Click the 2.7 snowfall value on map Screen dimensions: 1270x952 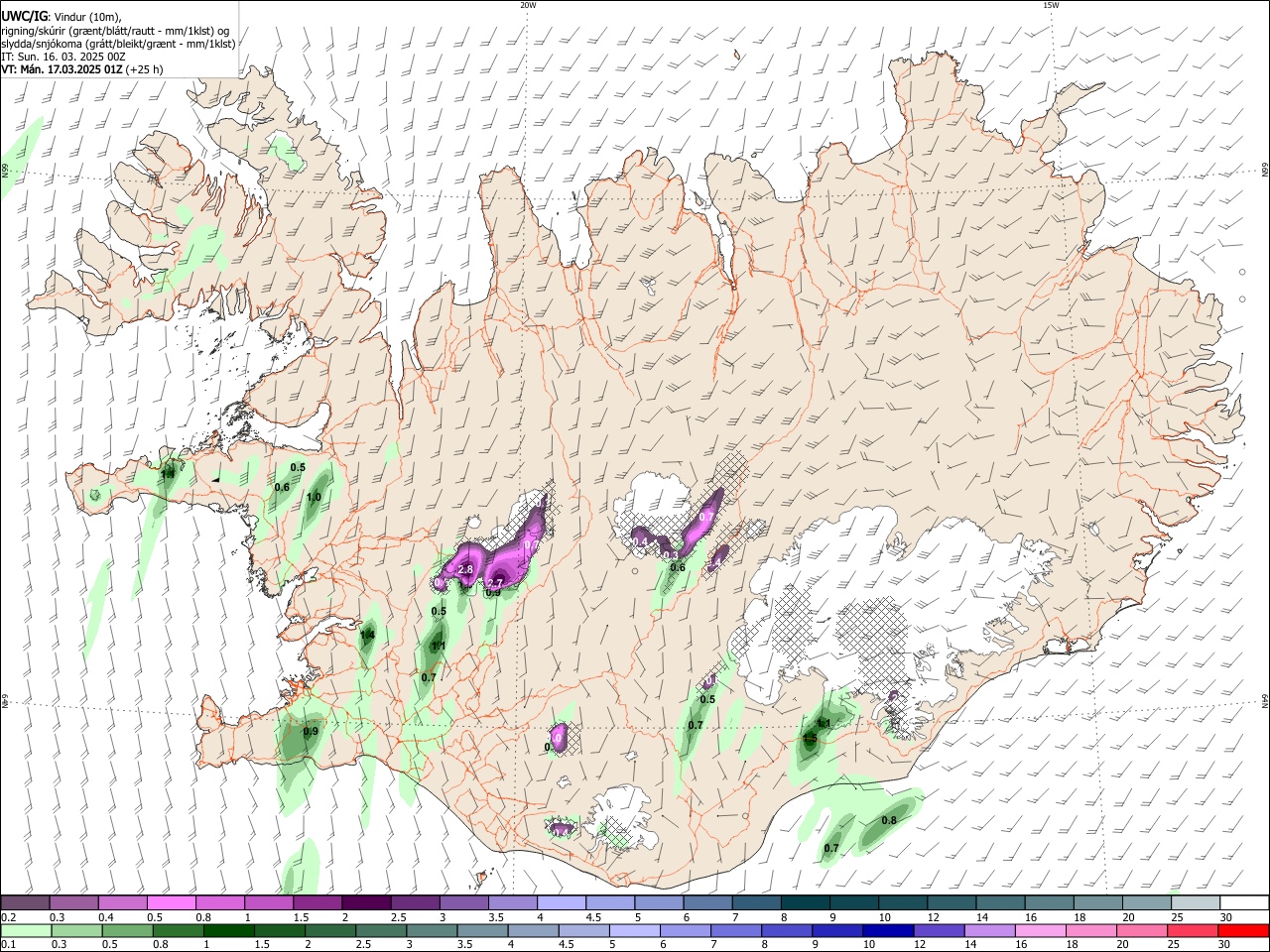(x=497, y=582)
